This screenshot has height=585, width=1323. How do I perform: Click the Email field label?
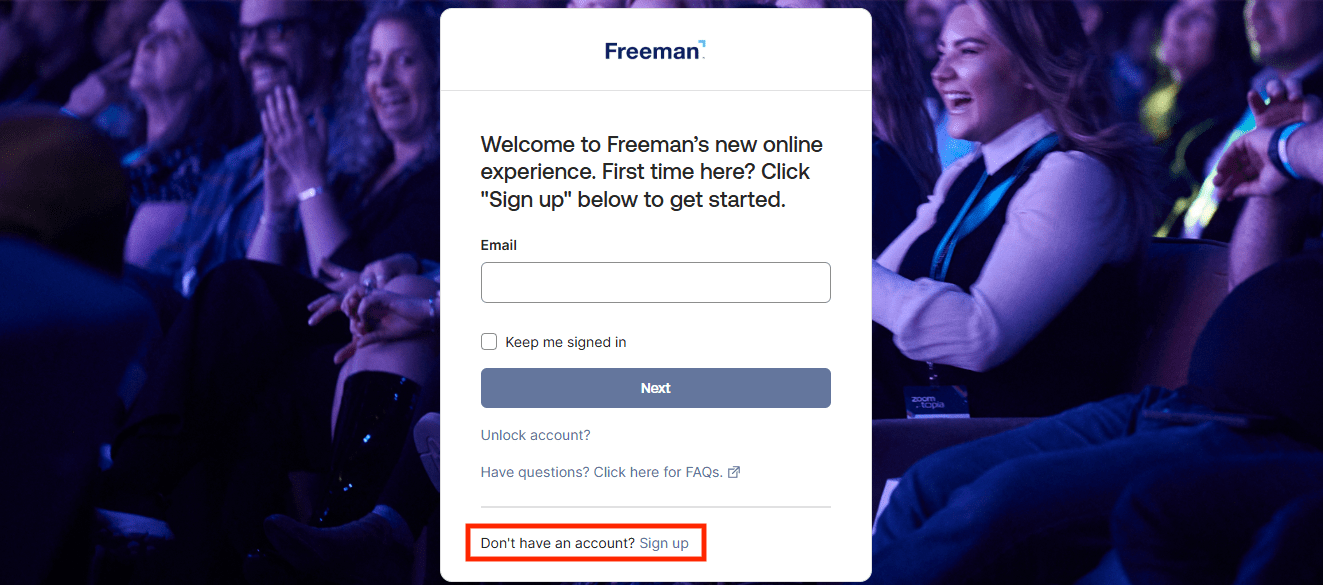coord(499,245)
